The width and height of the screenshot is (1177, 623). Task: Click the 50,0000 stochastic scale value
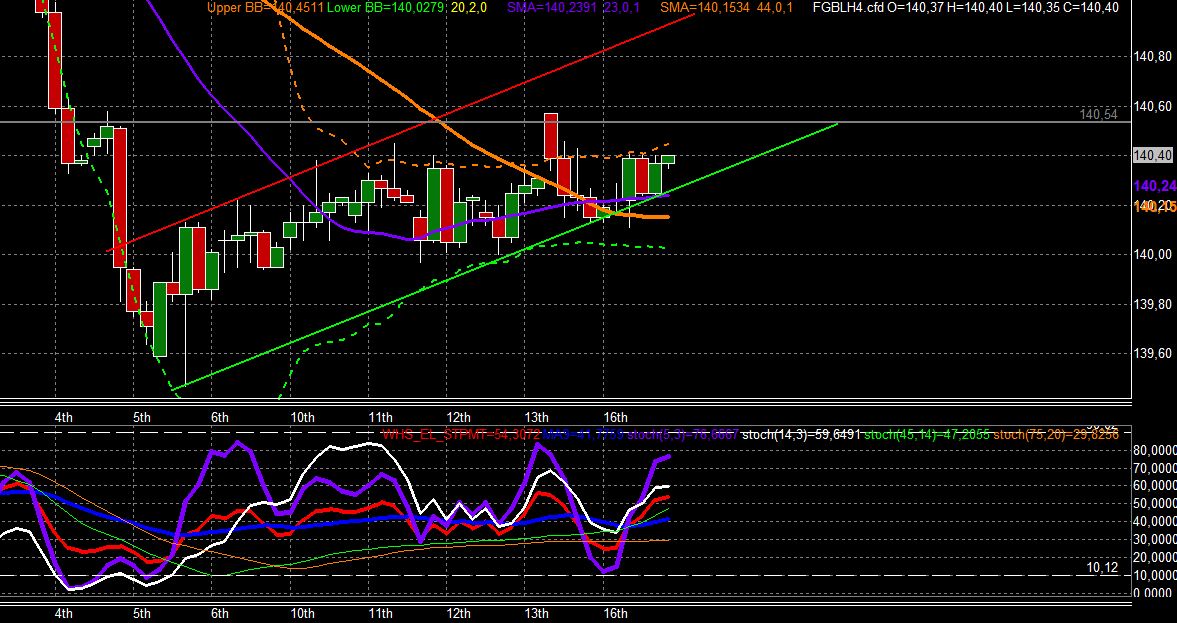click(1154, 504)
